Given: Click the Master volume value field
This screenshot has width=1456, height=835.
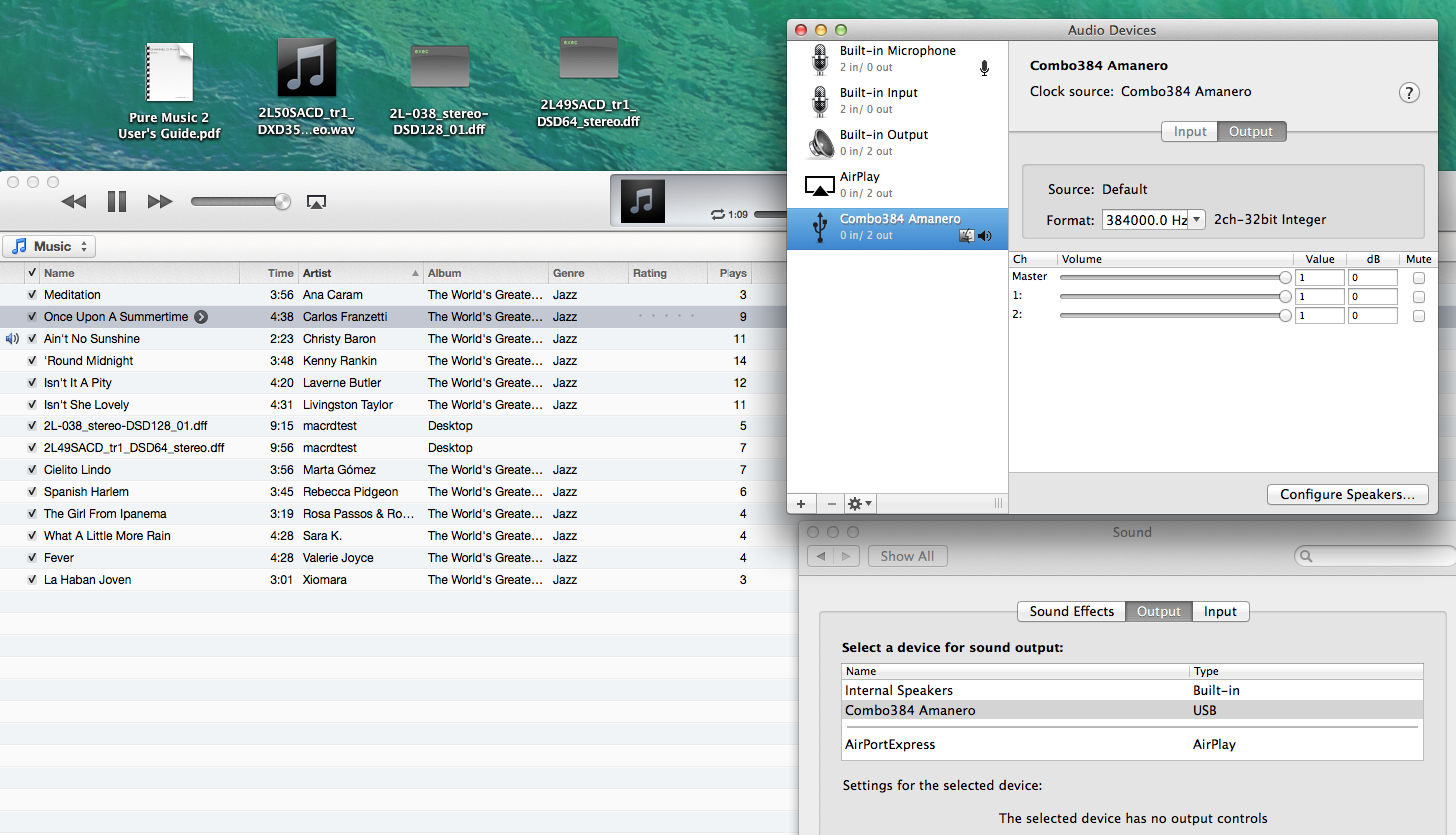Looking at the screenshot, I should click(x=1319, y=278).
